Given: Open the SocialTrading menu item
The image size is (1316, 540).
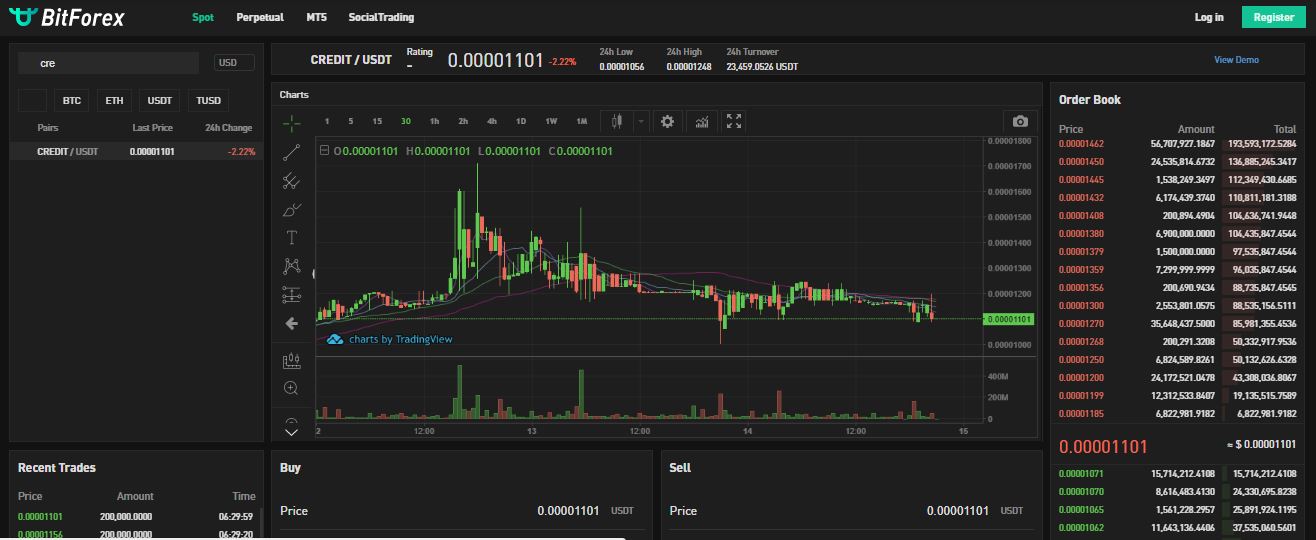Looking at the screenshot, I should click(x=381, y=17).
